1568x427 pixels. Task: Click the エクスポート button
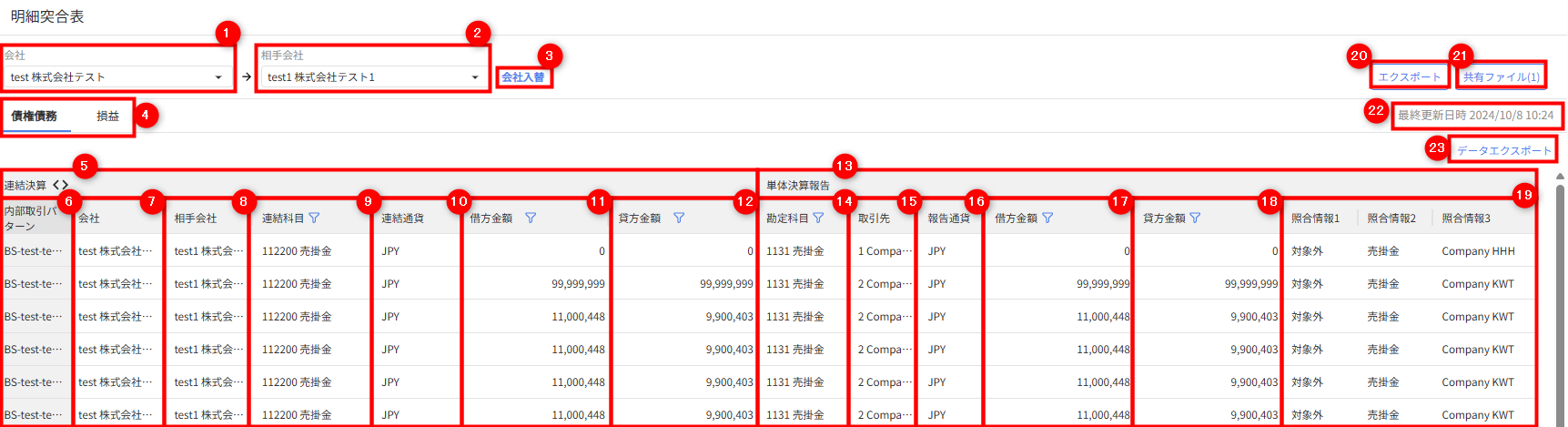pos(1409,77)
